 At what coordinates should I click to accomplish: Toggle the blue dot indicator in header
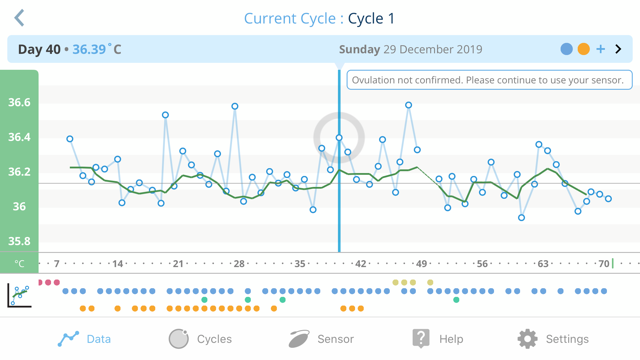point(567,49)
